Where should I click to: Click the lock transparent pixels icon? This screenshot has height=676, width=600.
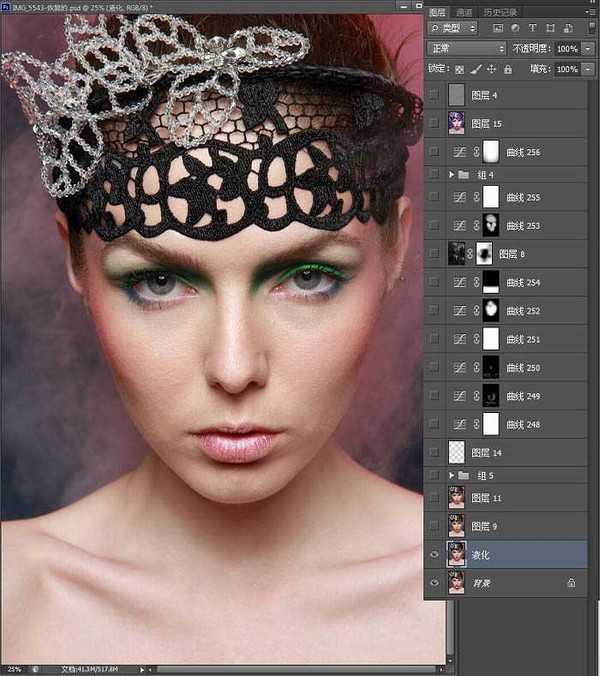pos(460,69)
